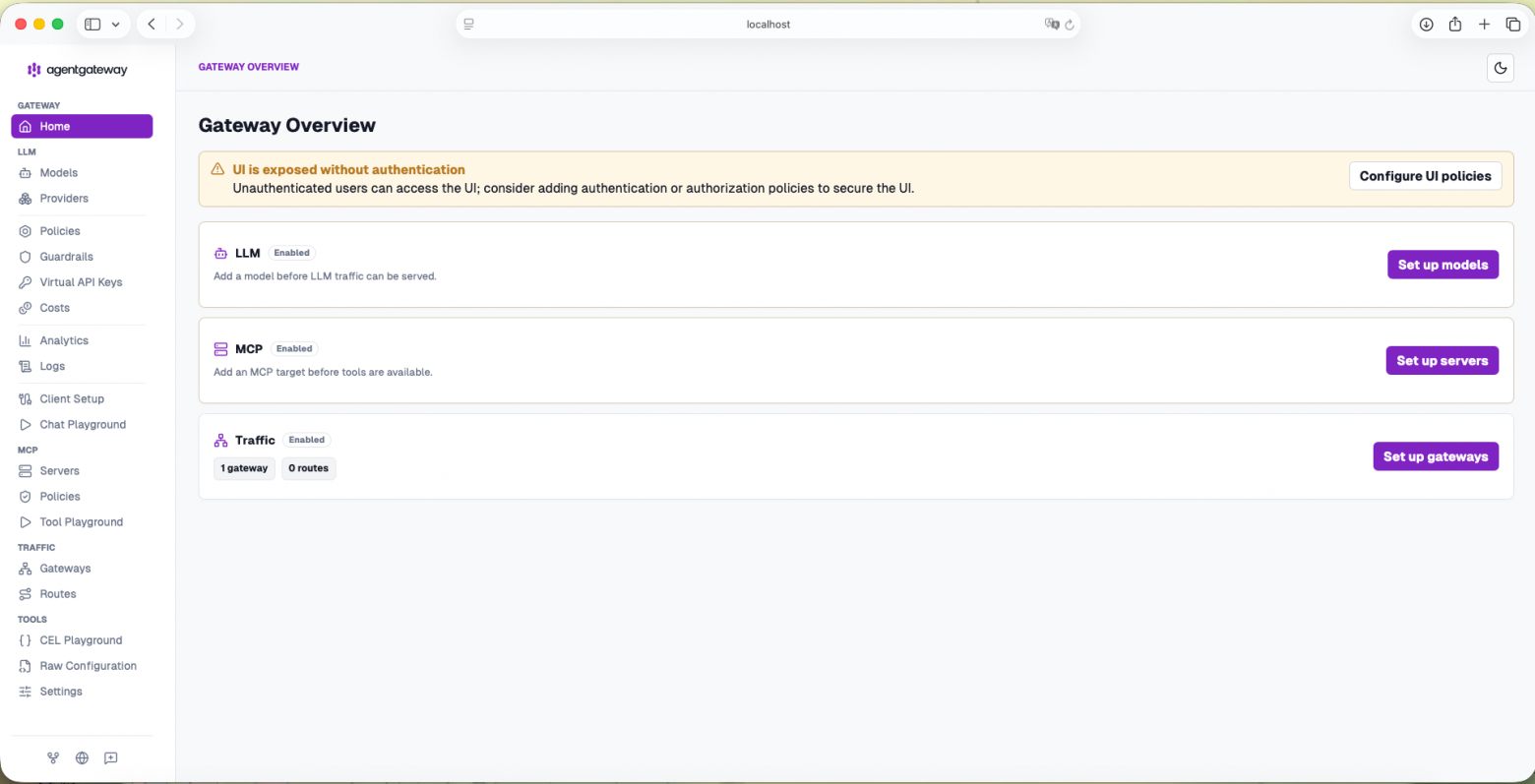Click the Set up servers button
The width and height of the screenshot is (1535, 784).
[1442, 360]
